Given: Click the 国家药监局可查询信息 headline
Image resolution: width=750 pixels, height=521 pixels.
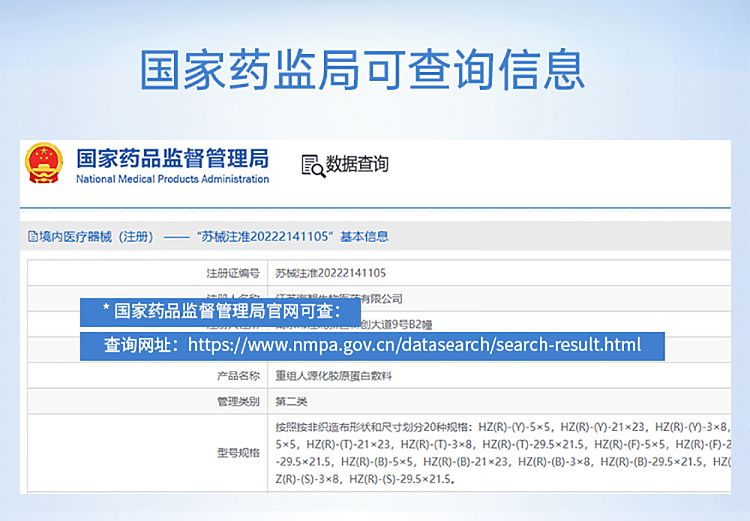Looking at the screenshot, I should (x=363, y=69).
